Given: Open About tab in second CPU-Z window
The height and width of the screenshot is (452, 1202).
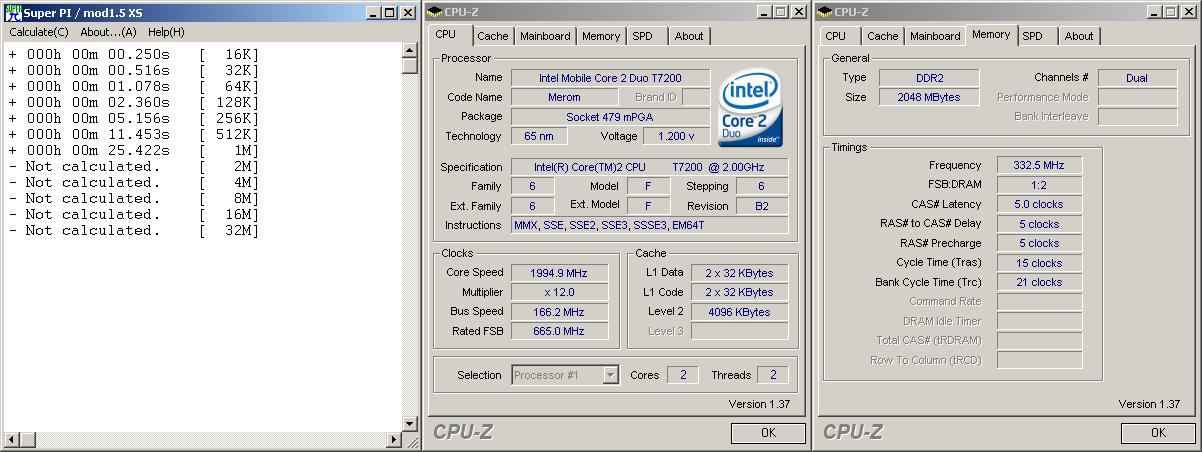Looking at the screenshot, I should (1078, 36).
